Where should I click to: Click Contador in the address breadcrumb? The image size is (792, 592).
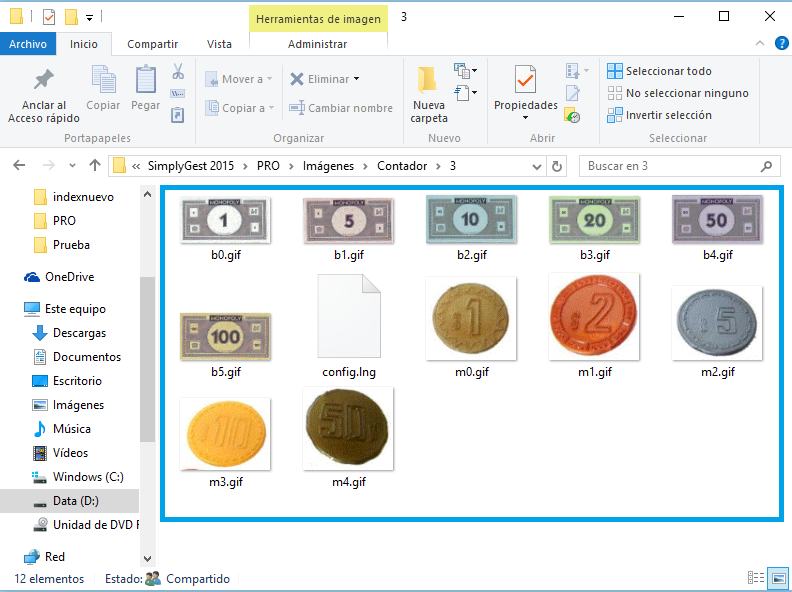point(402,166)
